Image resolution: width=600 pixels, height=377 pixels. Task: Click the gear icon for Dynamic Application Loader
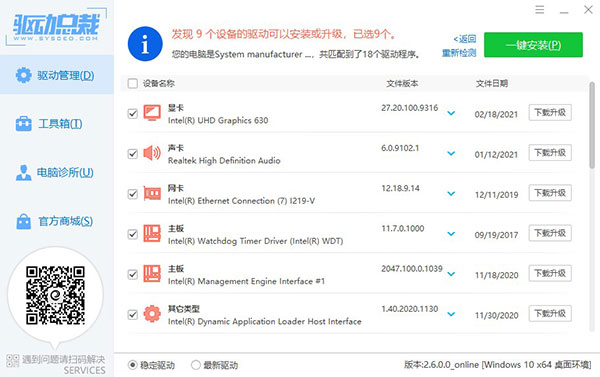tap(152, 314)
